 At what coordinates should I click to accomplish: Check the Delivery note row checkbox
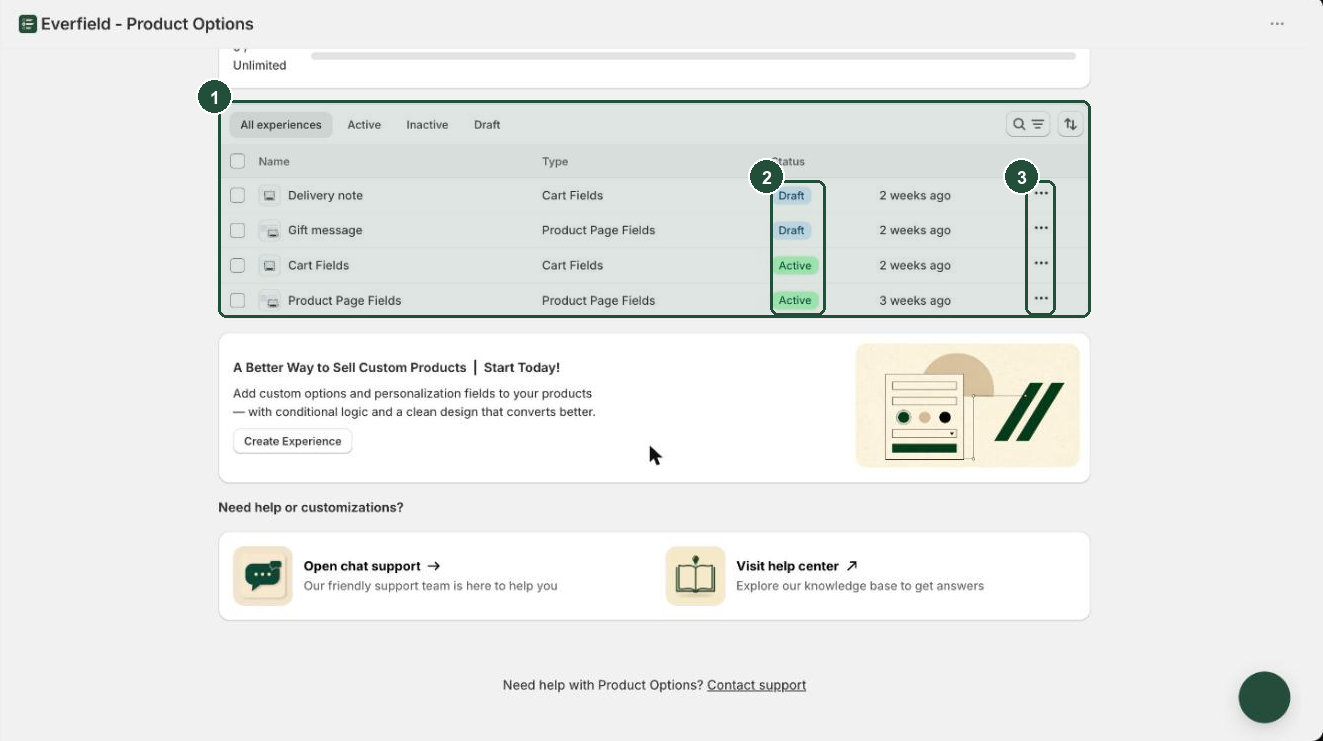point(237,196)
